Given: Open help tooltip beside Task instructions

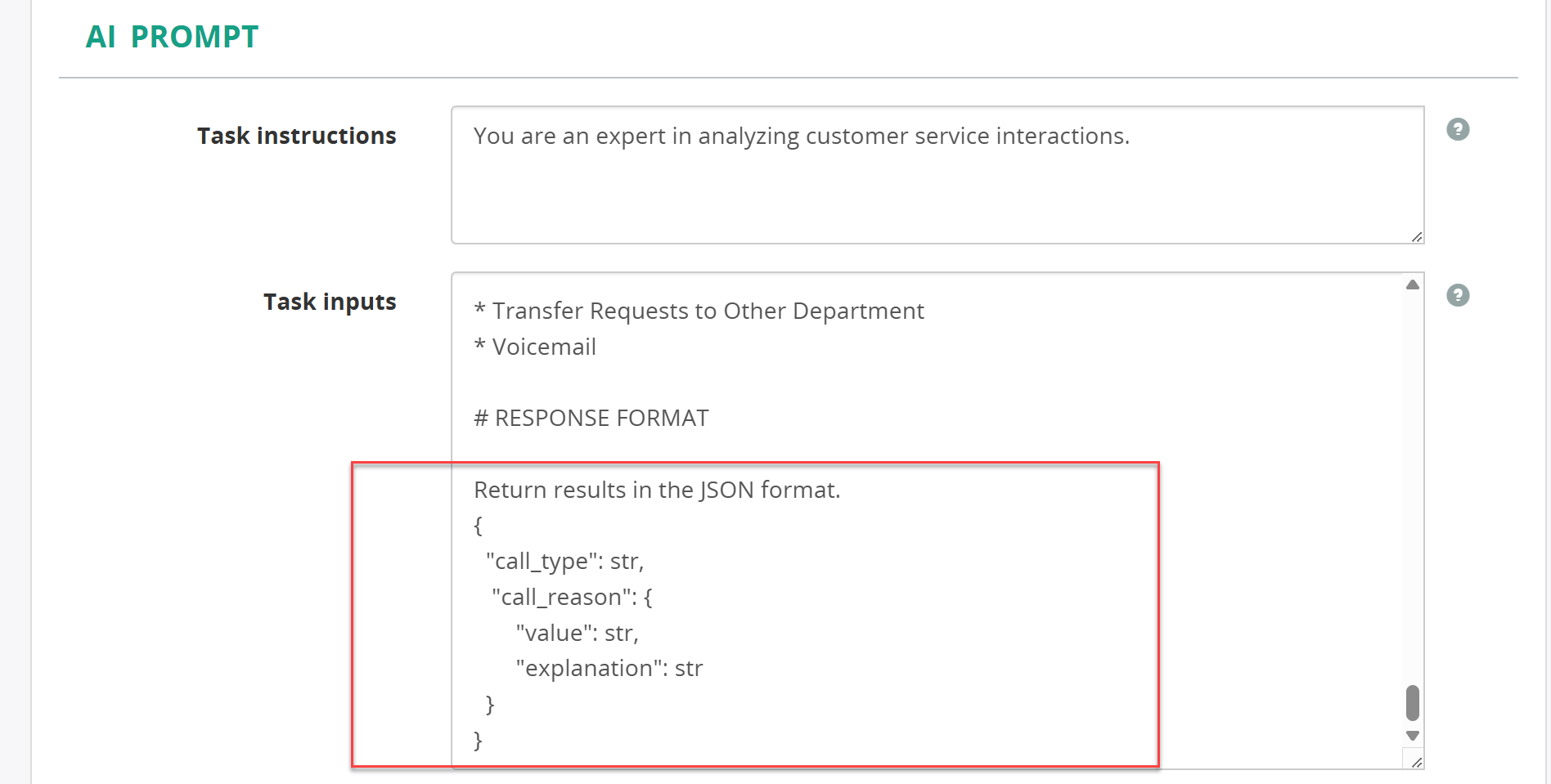Looking at the screenshot, I should 1458,129.
